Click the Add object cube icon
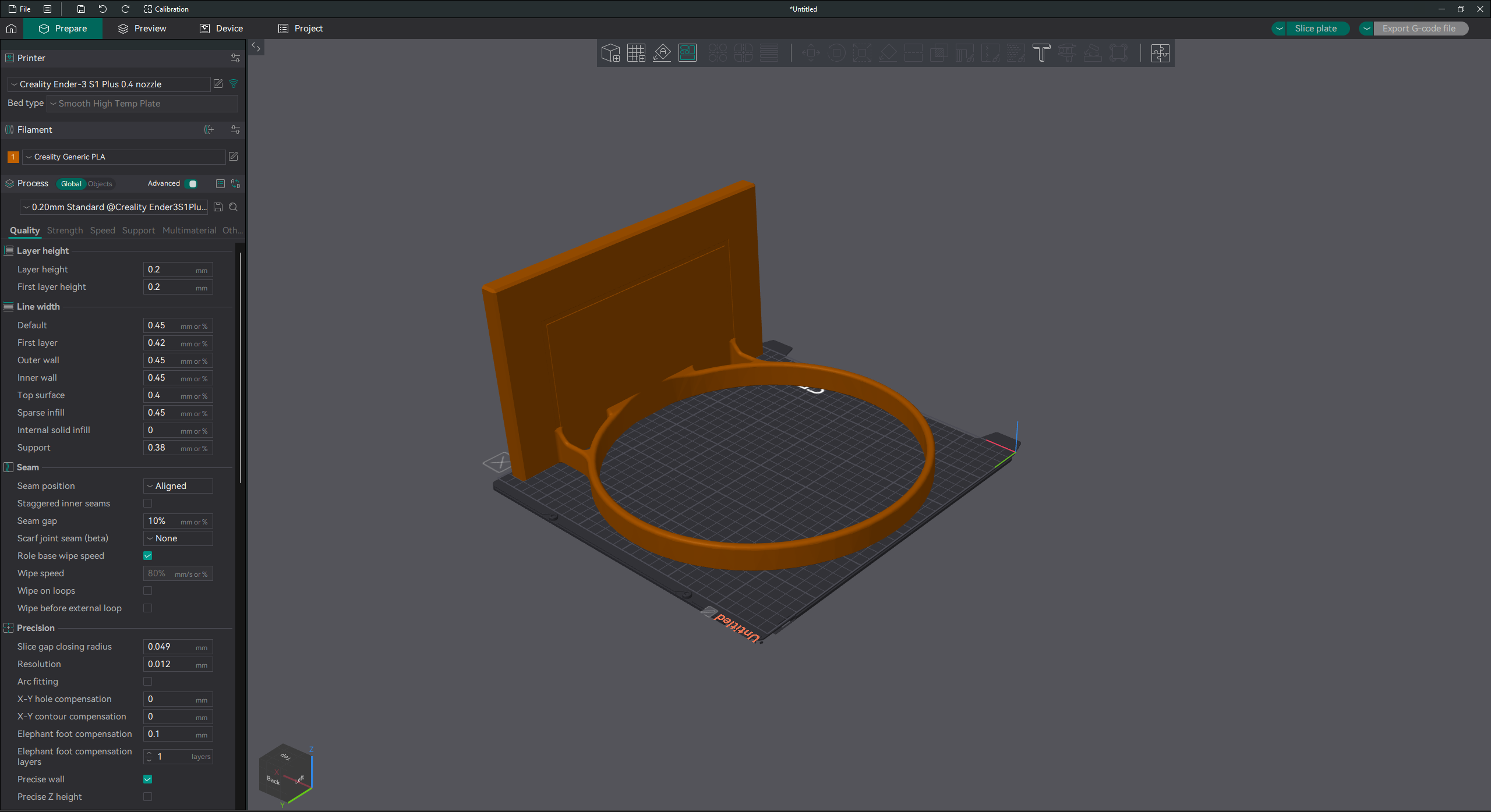 click(x=610, y=53)
